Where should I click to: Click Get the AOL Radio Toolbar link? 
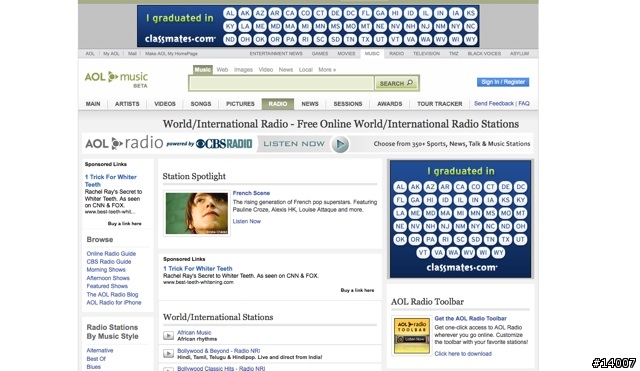[x=470, y=318]
